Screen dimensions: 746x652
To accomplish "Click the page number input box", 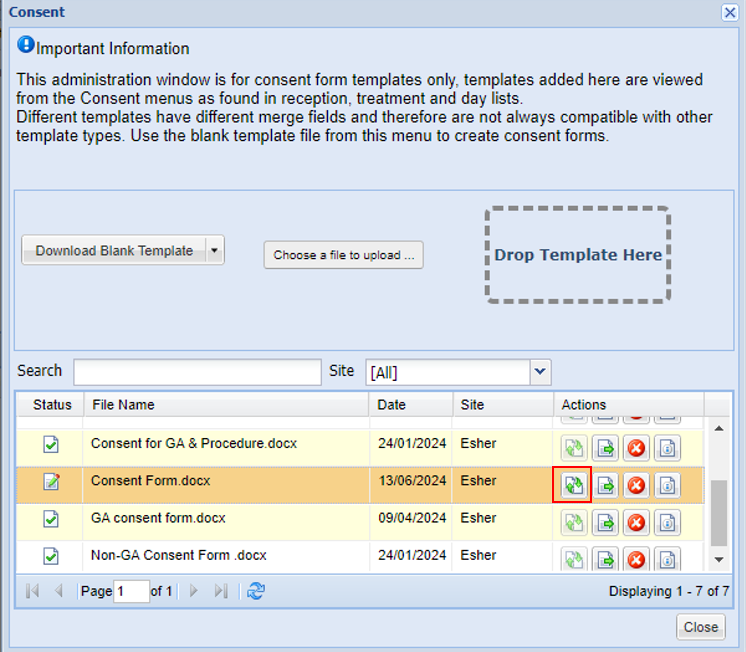I will [x=131, y=591].
